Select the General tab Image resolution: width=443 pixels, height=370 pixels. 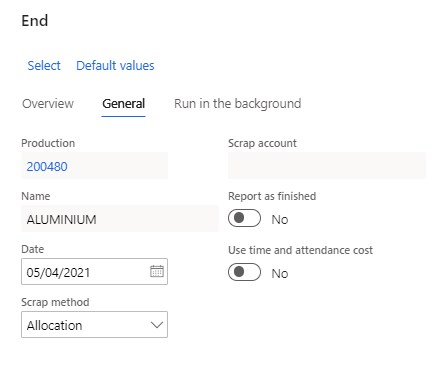click(x=124, y=104)
